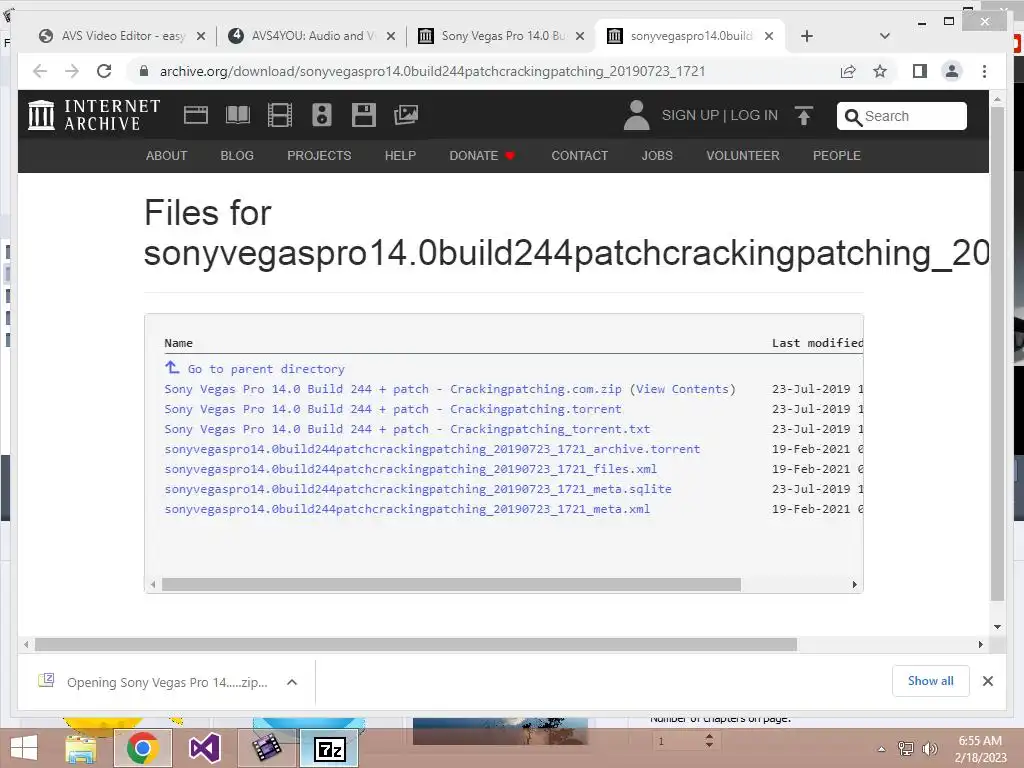Click the file listing horizontal scrollbar
Screen dimensions: 1024x768
(x=451, y=584)
